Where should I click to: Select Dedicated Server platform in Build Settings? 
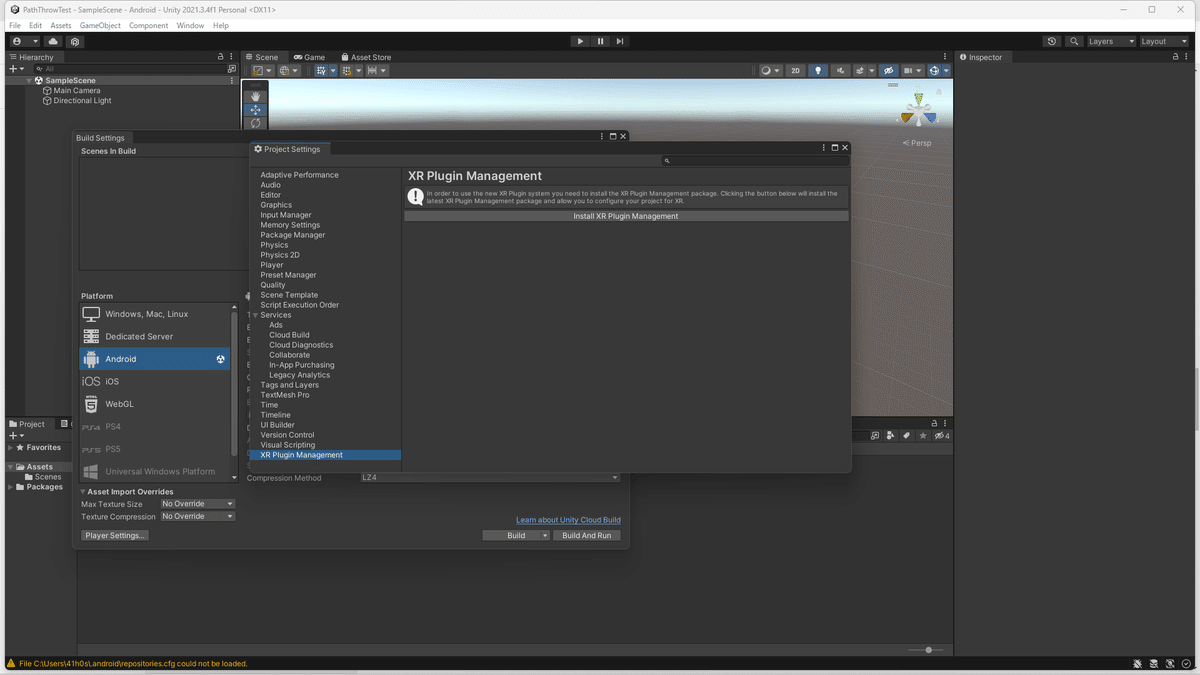click(155, 336)
